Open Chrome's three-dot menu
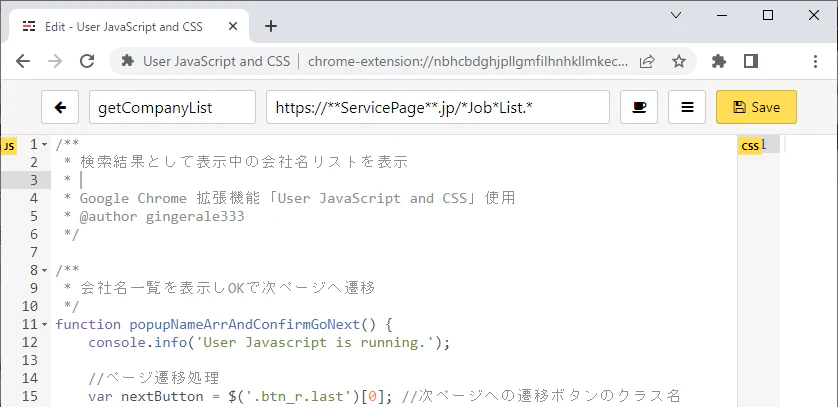This screenshot has height=407, width=838. click(815, 61)
